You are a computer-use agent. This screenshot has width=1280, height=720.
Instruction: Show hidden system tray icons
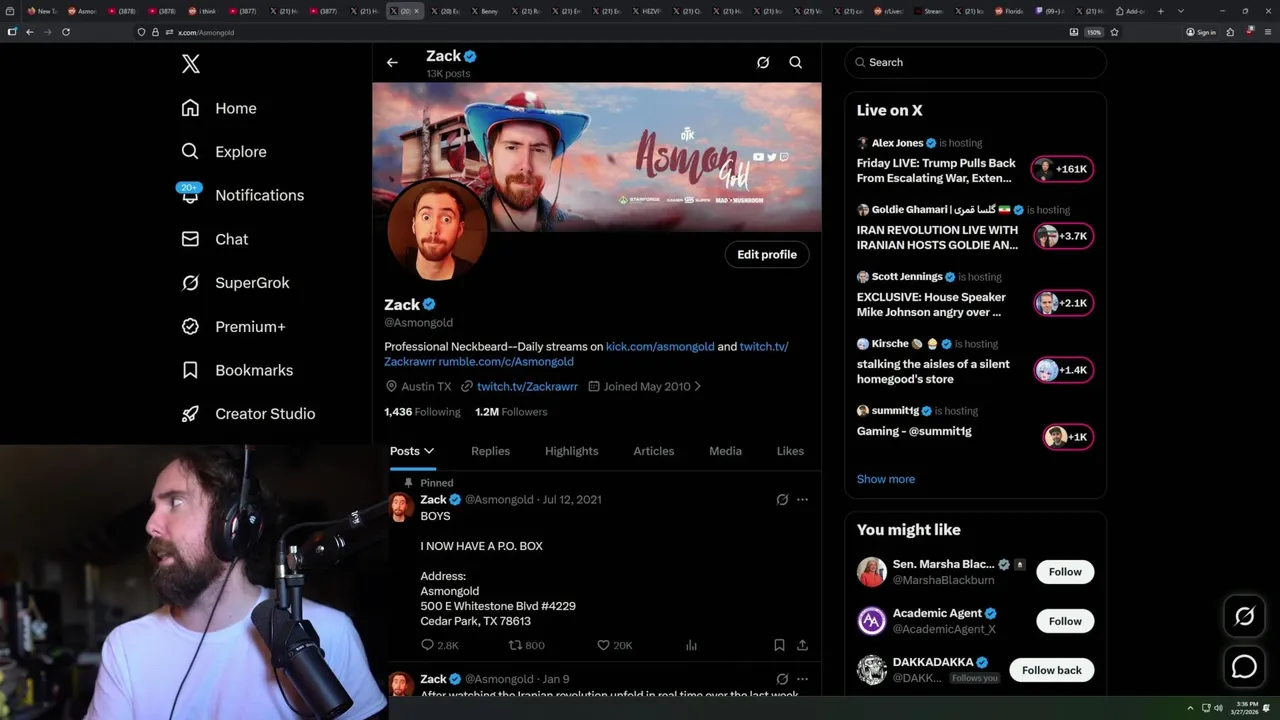tap(1190, 708)
